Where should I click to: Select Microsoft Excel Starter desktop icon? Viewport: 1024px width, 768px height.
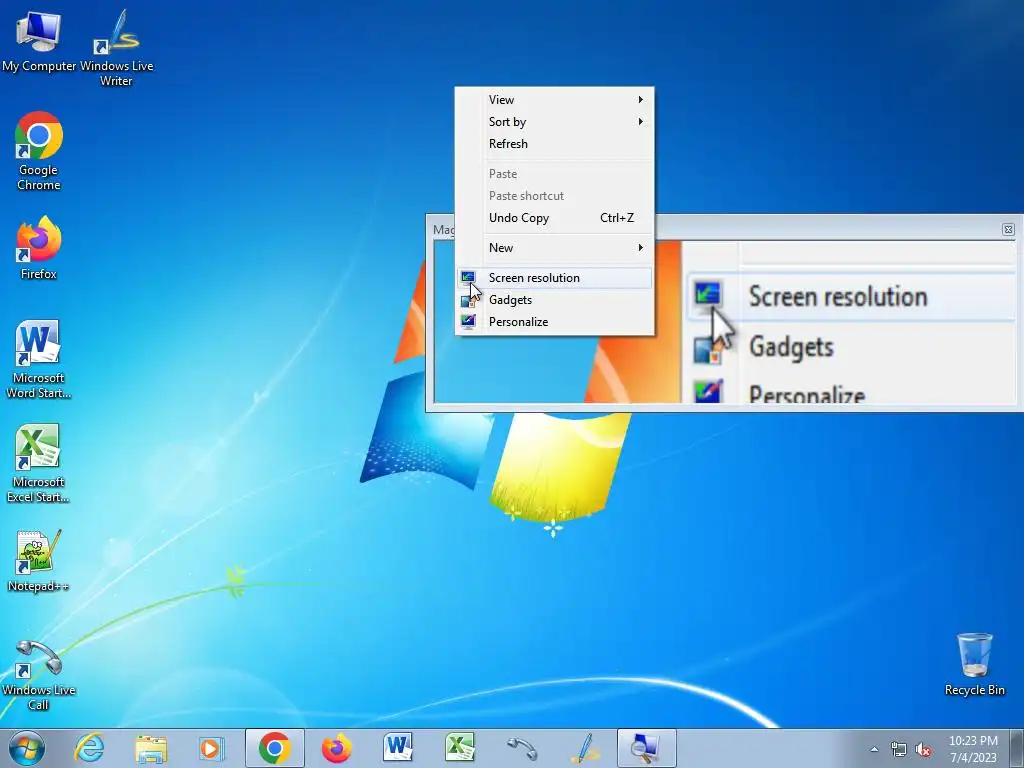(x=39, y=464)
